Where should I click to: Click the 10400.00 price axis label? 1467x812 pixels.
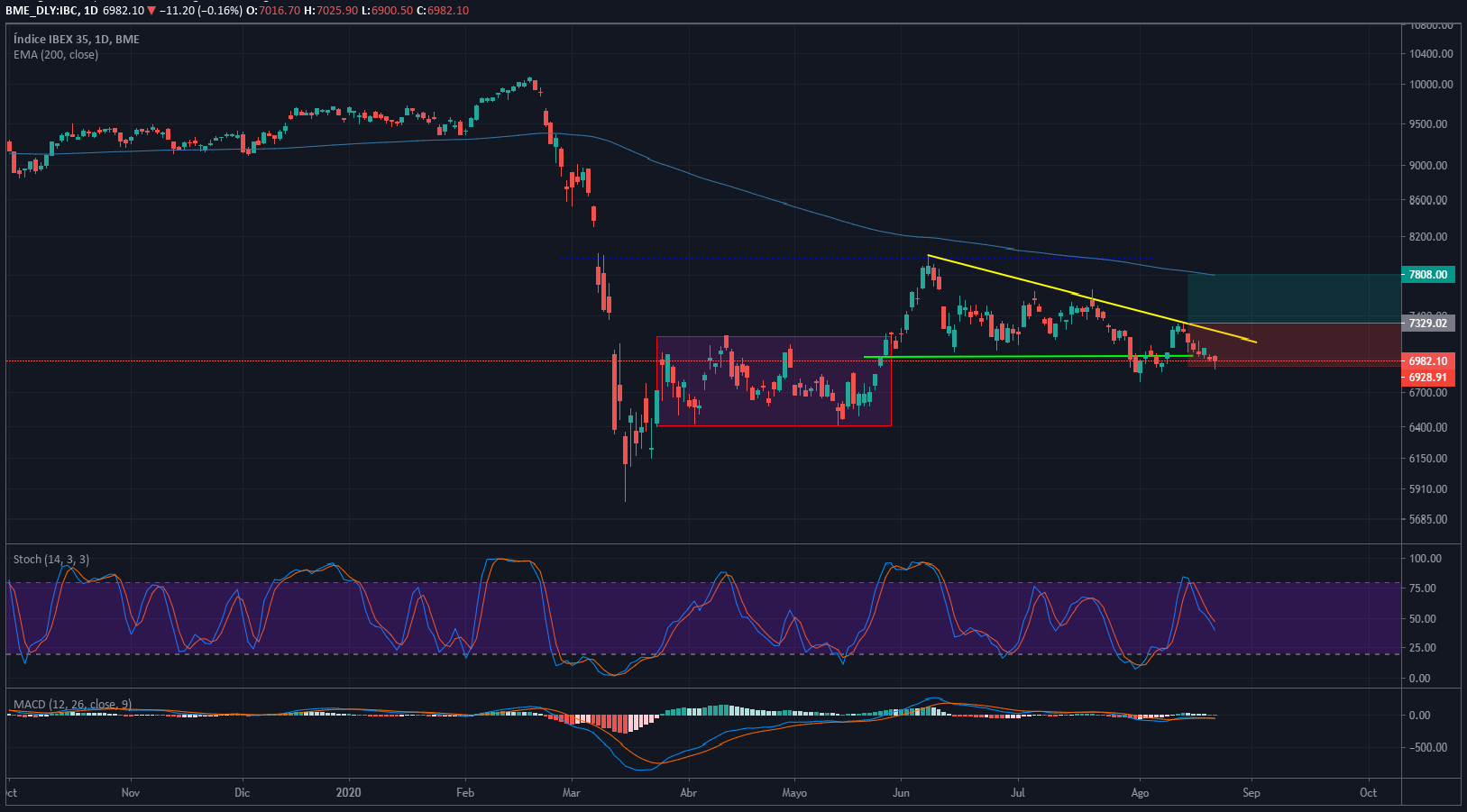(1431, 54)
